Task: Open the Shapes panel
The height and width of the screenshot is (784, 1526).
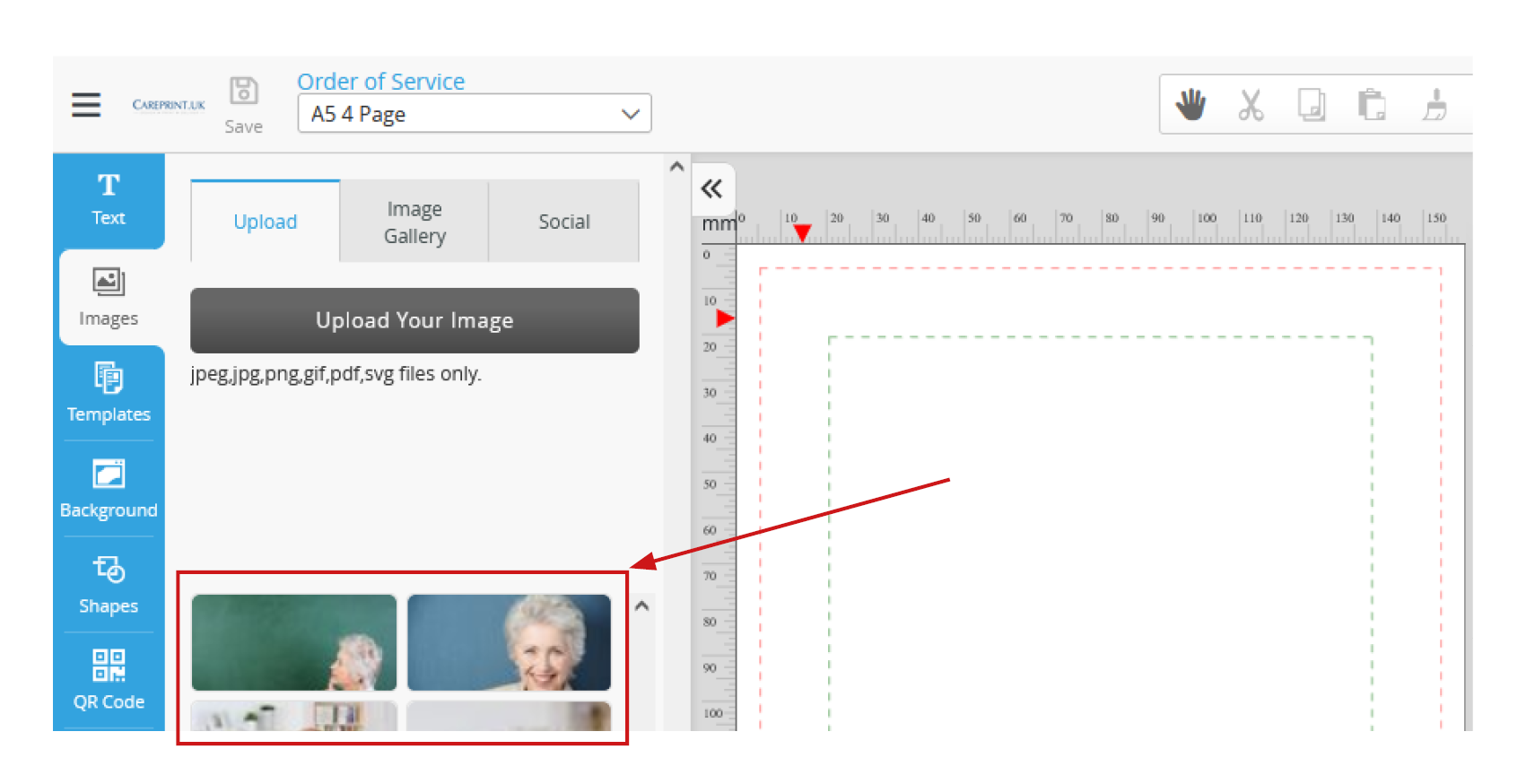Action: pos(109,585)
